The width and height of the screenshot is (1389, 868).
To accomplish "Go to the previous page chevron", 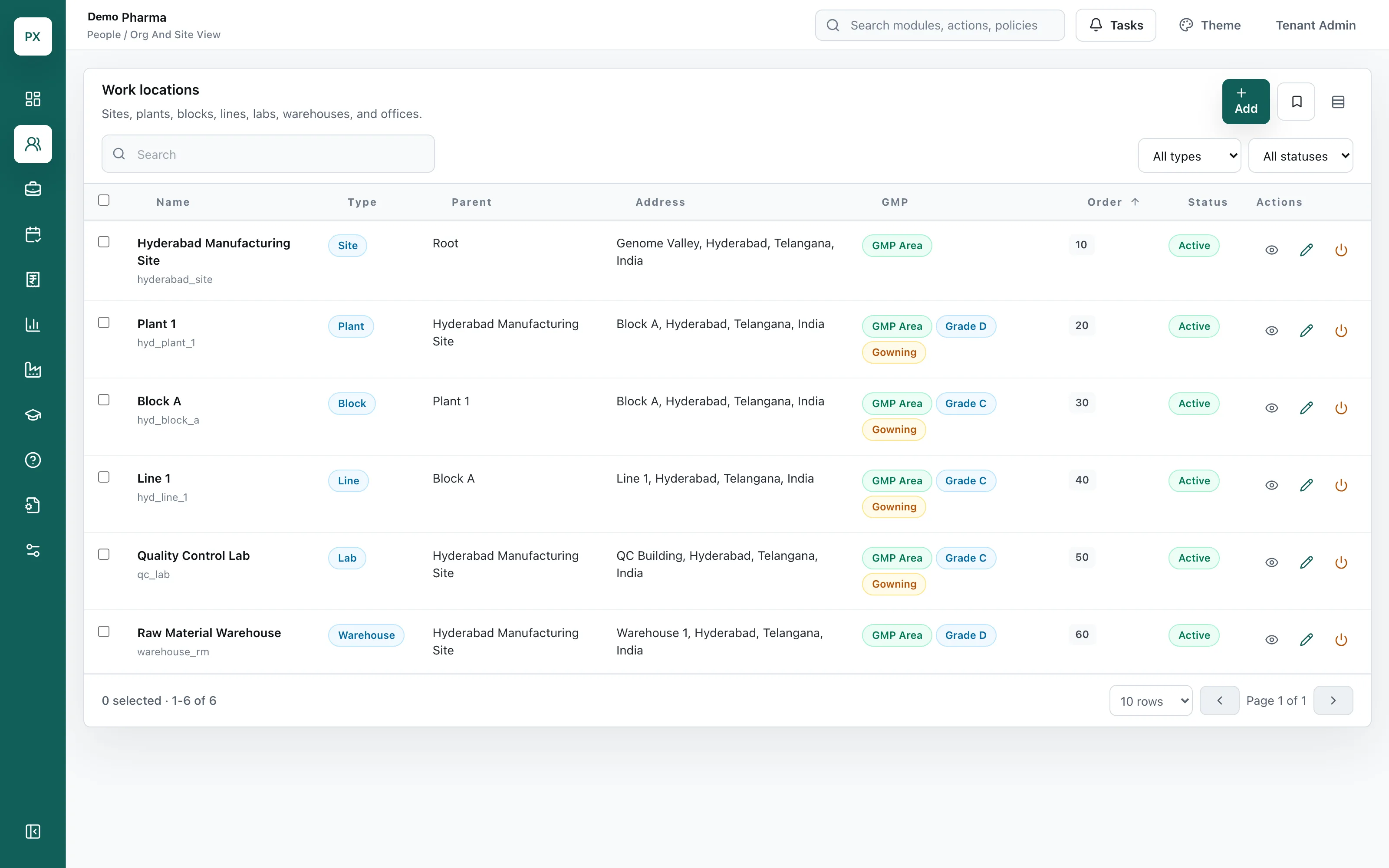I will pos(1219,700).
